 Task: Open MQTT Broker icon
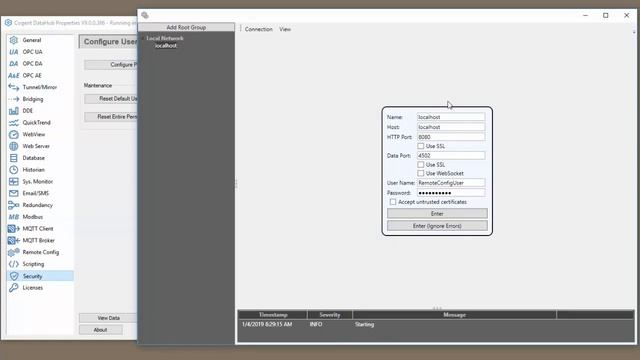tap(13, 240)
